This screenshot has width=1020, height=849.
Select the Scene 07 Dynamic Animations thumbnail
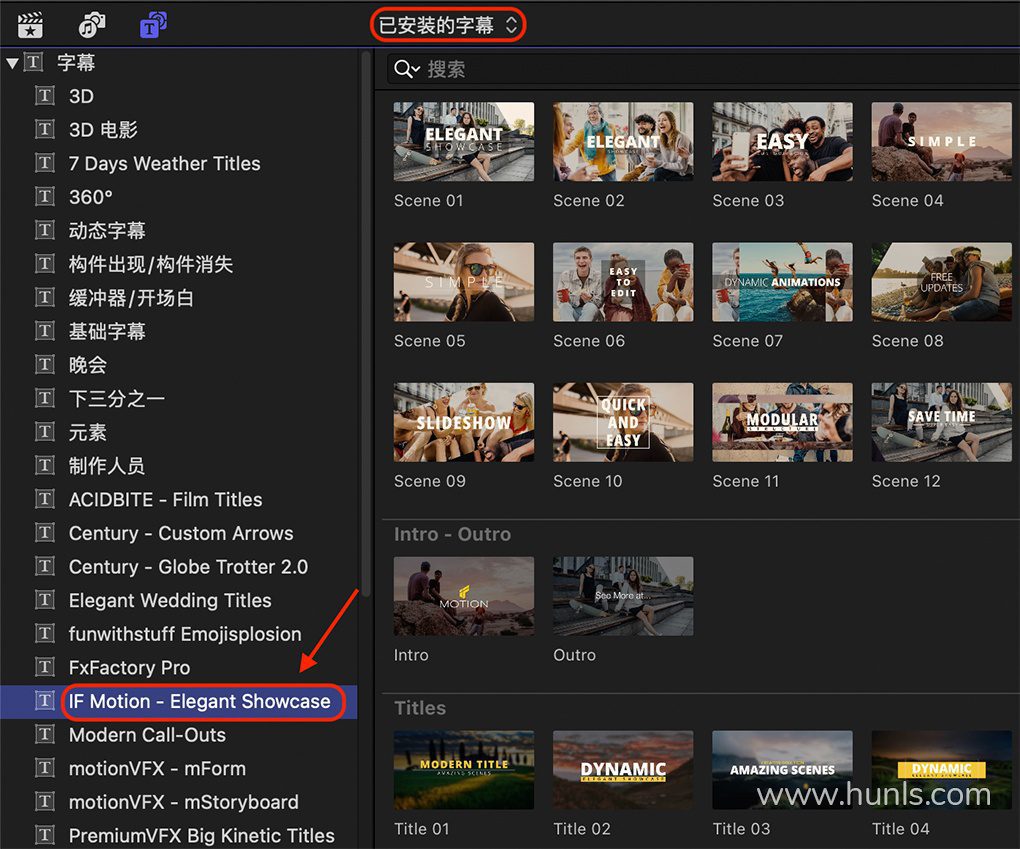pyautogui.click(x=783, y=282)
